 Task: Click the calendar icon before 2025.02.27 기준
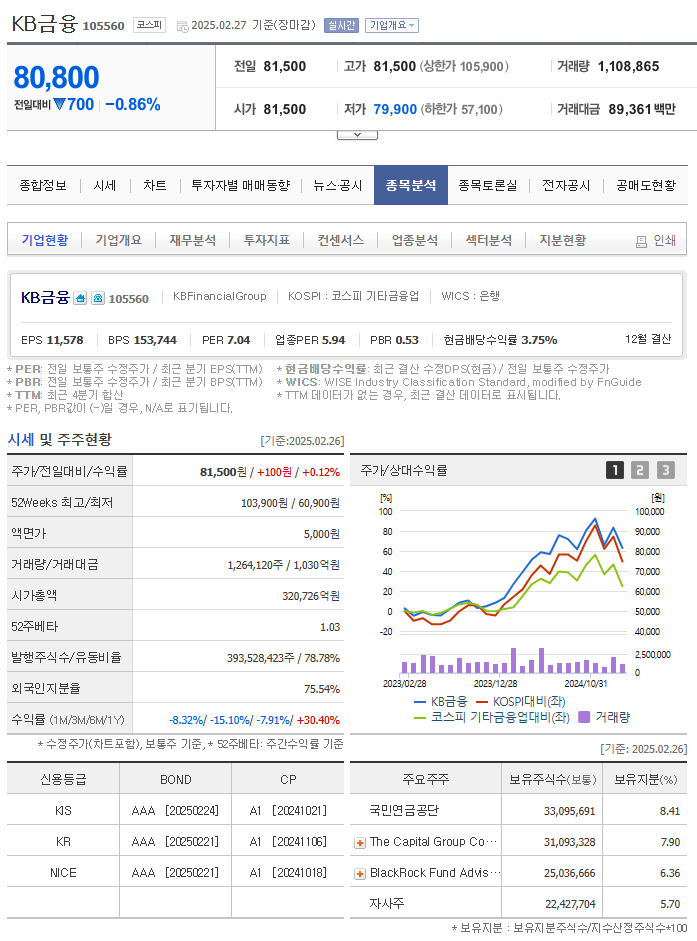tap(183, 26)
